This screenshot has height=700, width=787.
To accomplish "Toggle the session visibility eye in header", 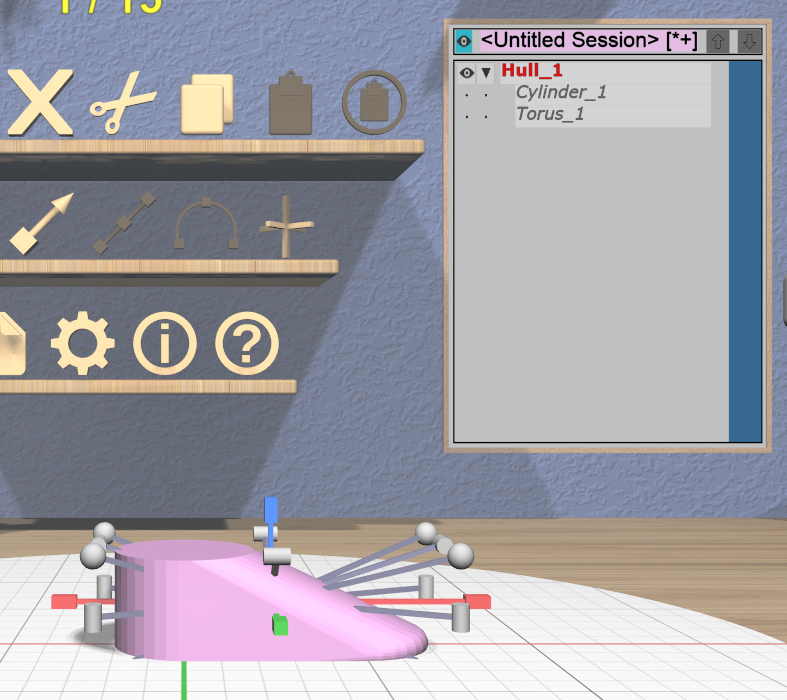I will [463, 41].
